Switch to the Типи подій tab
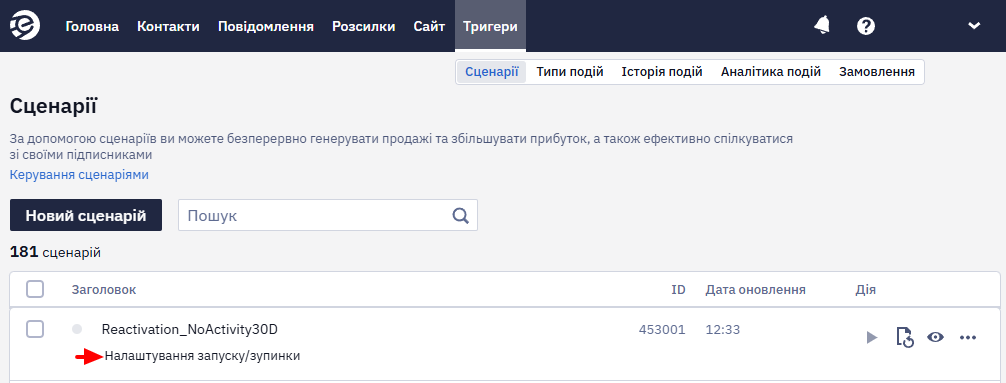1006x383 pixels. 570,72
